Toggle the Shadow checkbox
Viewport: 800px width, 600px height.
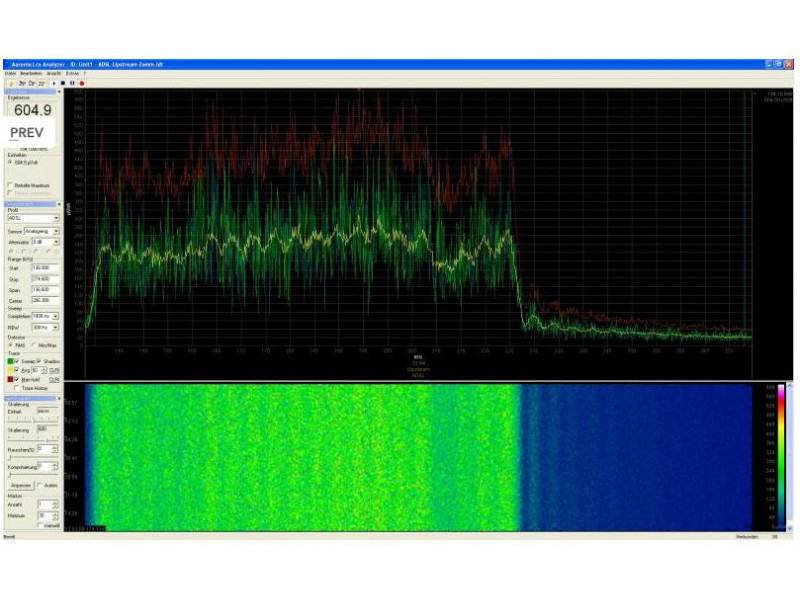click(38, 361)
